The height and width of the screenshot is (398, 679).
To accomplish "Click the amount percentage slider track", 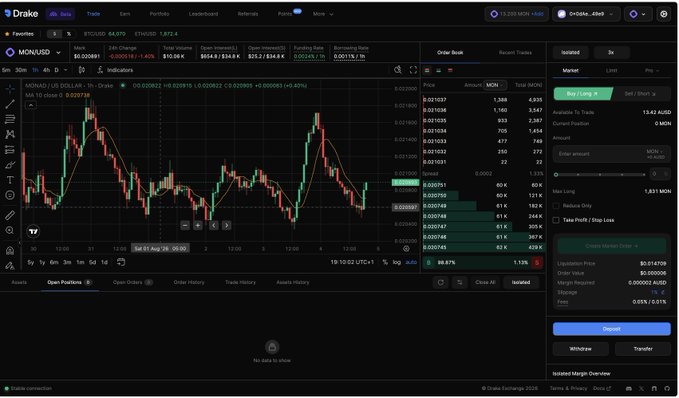I will [600, 175].
